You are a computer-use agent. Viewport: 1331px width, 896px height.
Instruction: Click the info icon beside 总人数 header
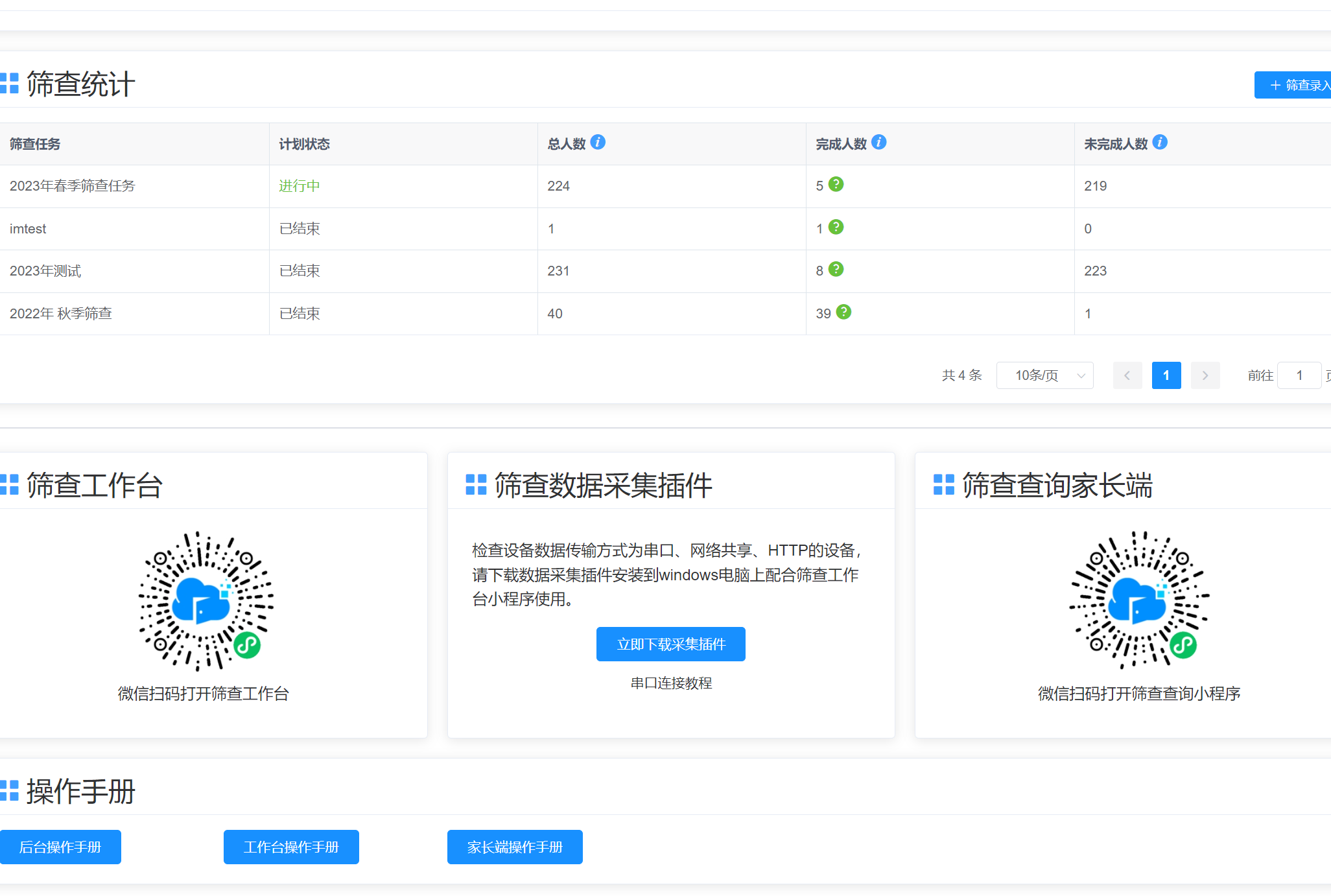pos(598,142)
